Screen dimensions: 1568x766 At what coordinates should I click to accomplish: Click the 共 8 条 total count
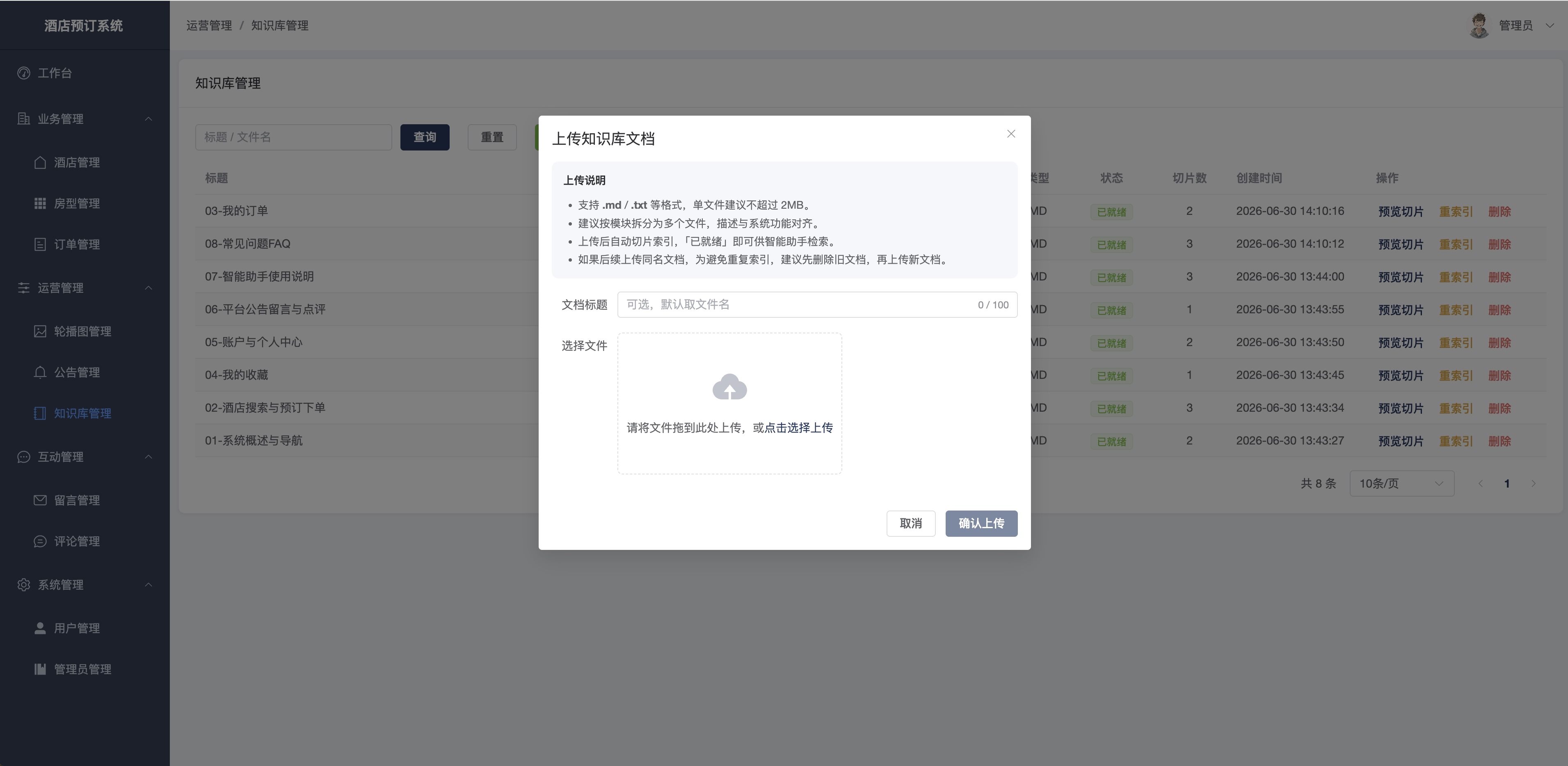click(x=1318, y=483)
